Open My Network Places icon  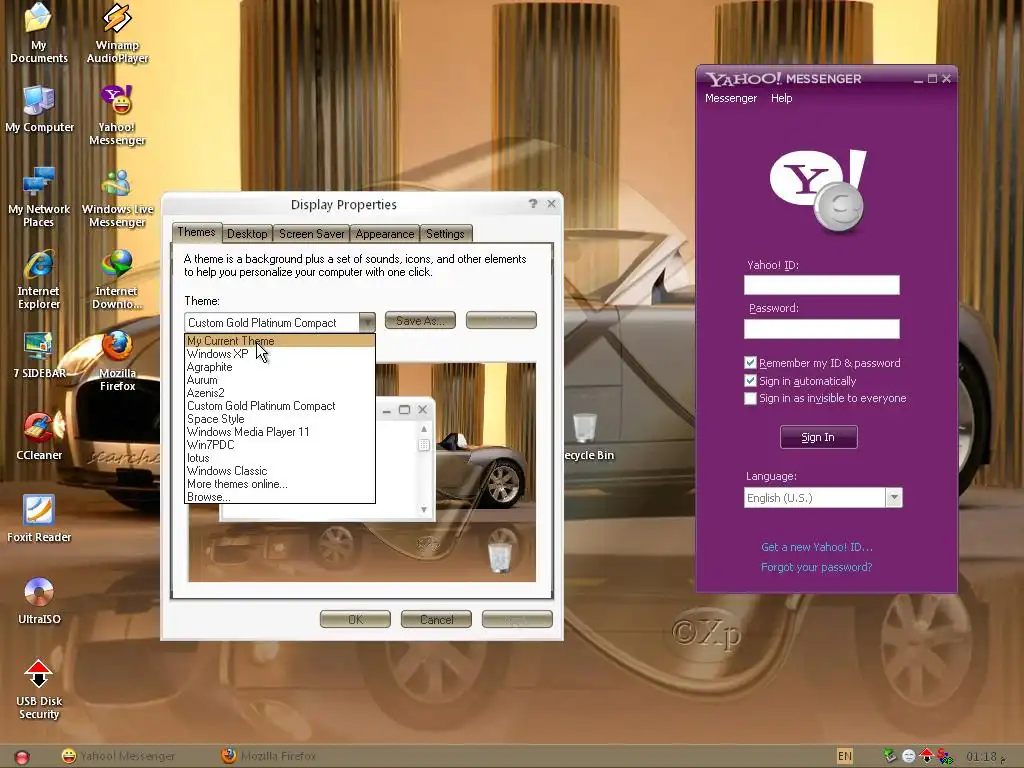39,197
